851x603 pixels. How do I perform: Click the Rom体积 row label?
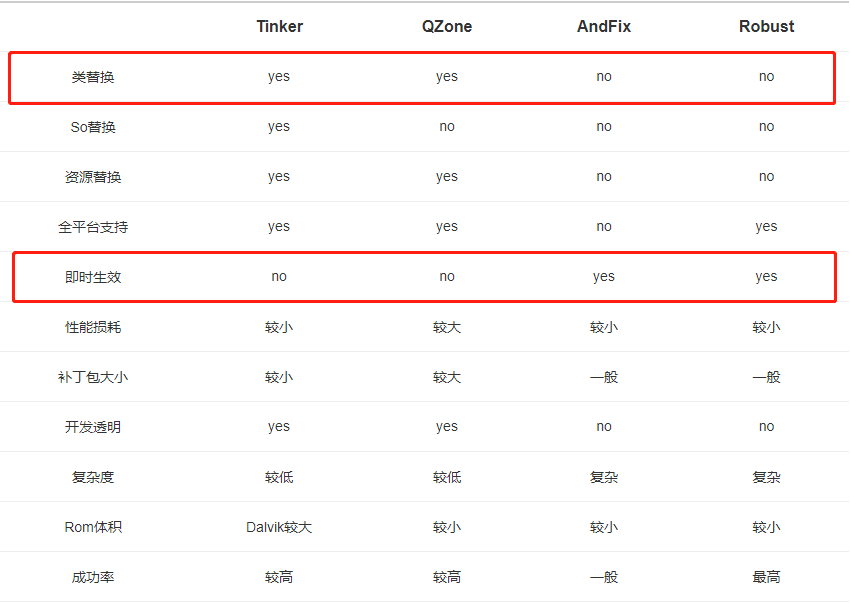(93, 527)
